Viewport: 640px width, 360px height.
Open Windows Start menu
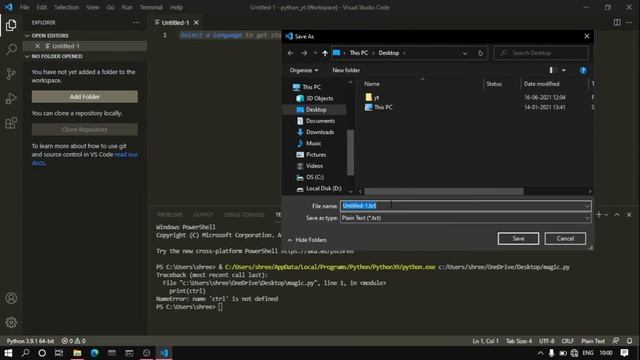pos(8,353)
